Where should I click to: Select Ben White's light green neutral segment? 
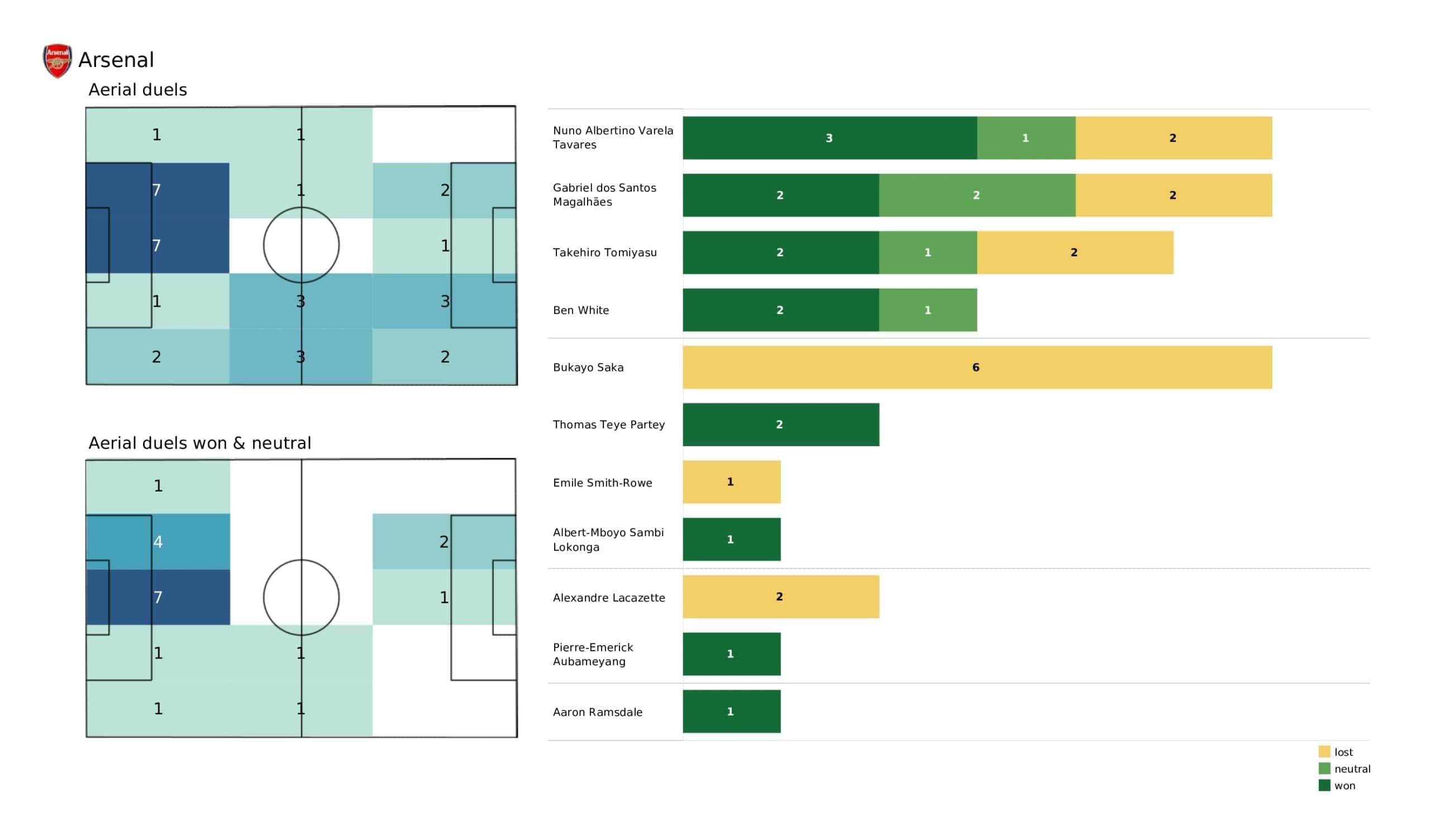[927, 310]
